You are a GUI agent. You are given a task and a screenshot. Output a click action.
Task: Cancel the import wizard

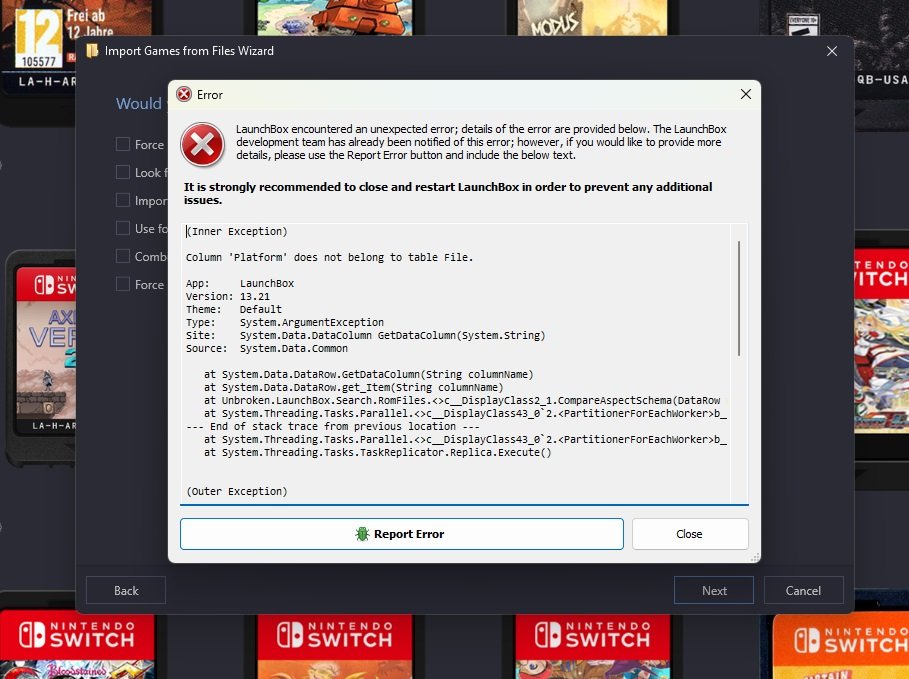tap(803, 590)
